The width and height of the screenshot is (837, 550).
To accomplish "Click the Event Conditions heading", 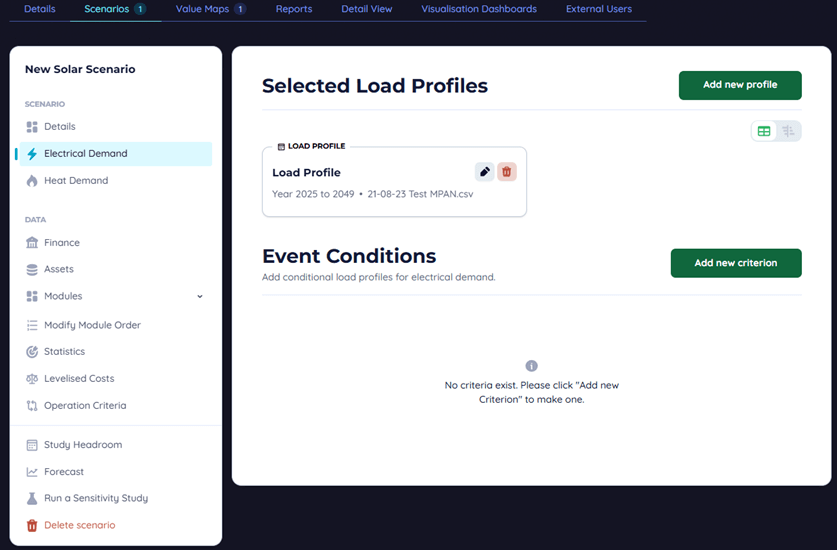I will [349, 256].
